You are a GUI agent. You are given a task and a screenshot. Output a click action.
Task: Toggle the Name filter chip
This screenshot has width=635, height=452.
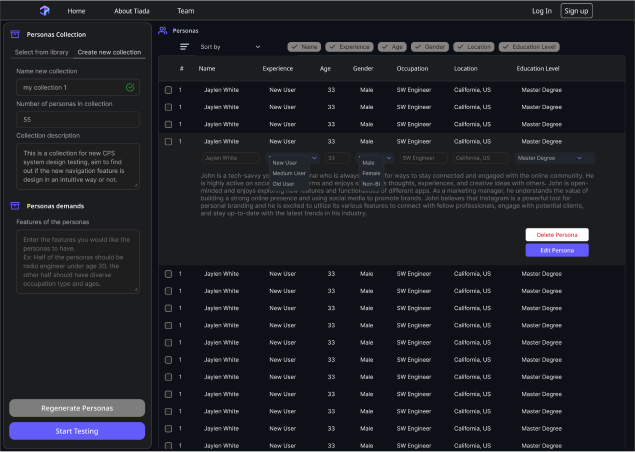point(305,47)
